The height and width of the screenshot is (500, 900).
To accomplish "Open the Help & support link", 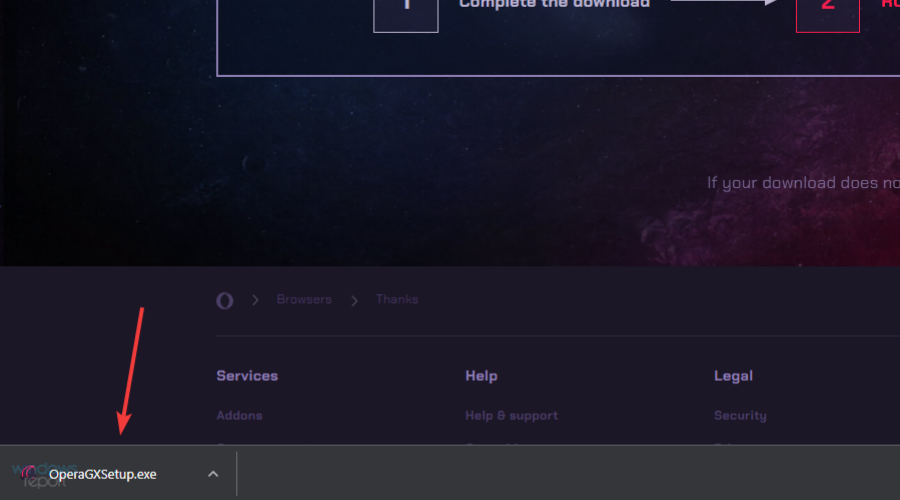I will coord(511,415).
